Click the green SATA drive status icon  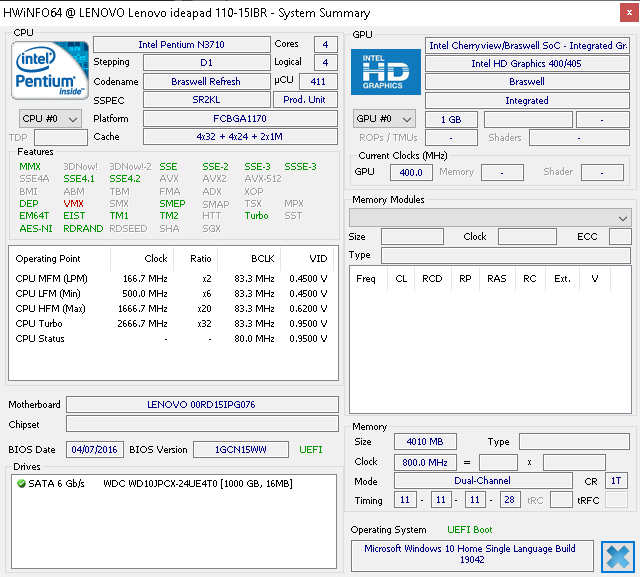click(x=21, y=484)
